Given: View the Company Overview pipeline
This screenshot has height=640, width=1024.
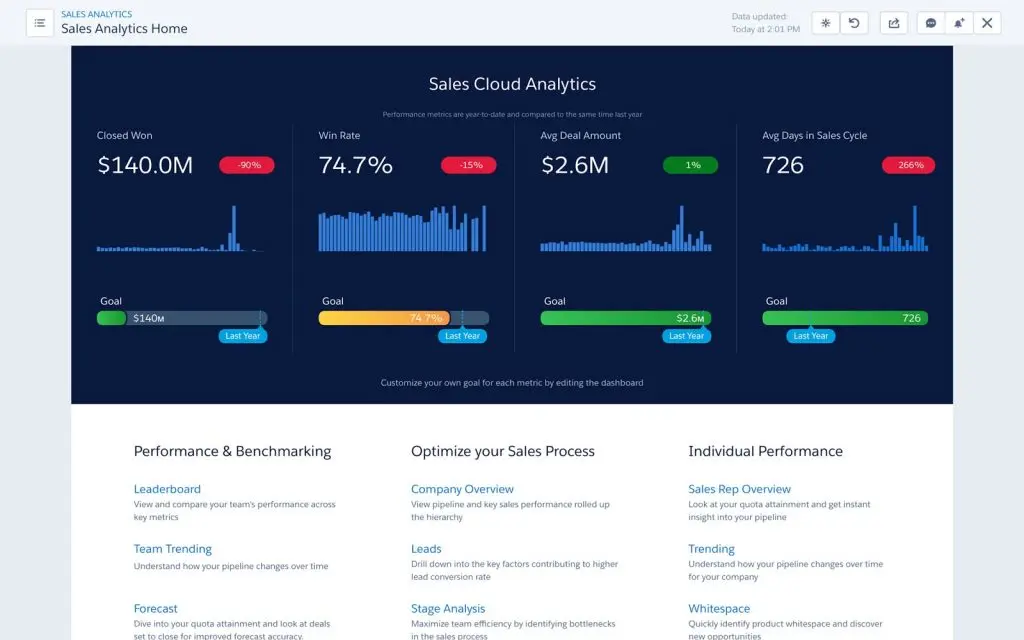Looking at the screenshot, I should pos(462,489).
